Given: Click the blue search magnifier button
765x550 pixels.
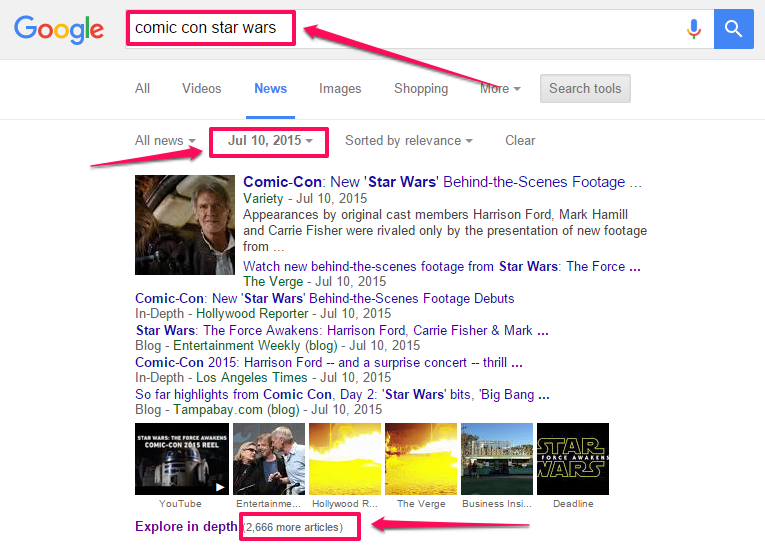Looking at the screenshot, I should pyautogui.click(x=733, y=29).
